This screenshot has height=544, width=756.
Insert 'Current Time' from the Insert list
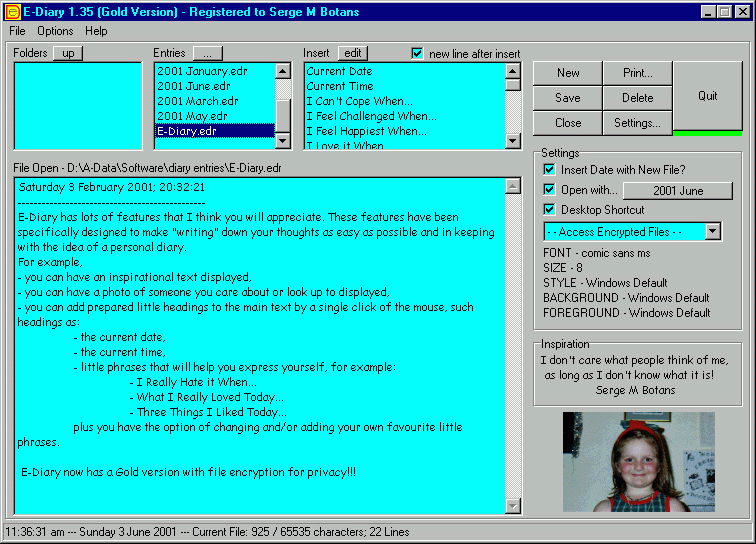339,87
